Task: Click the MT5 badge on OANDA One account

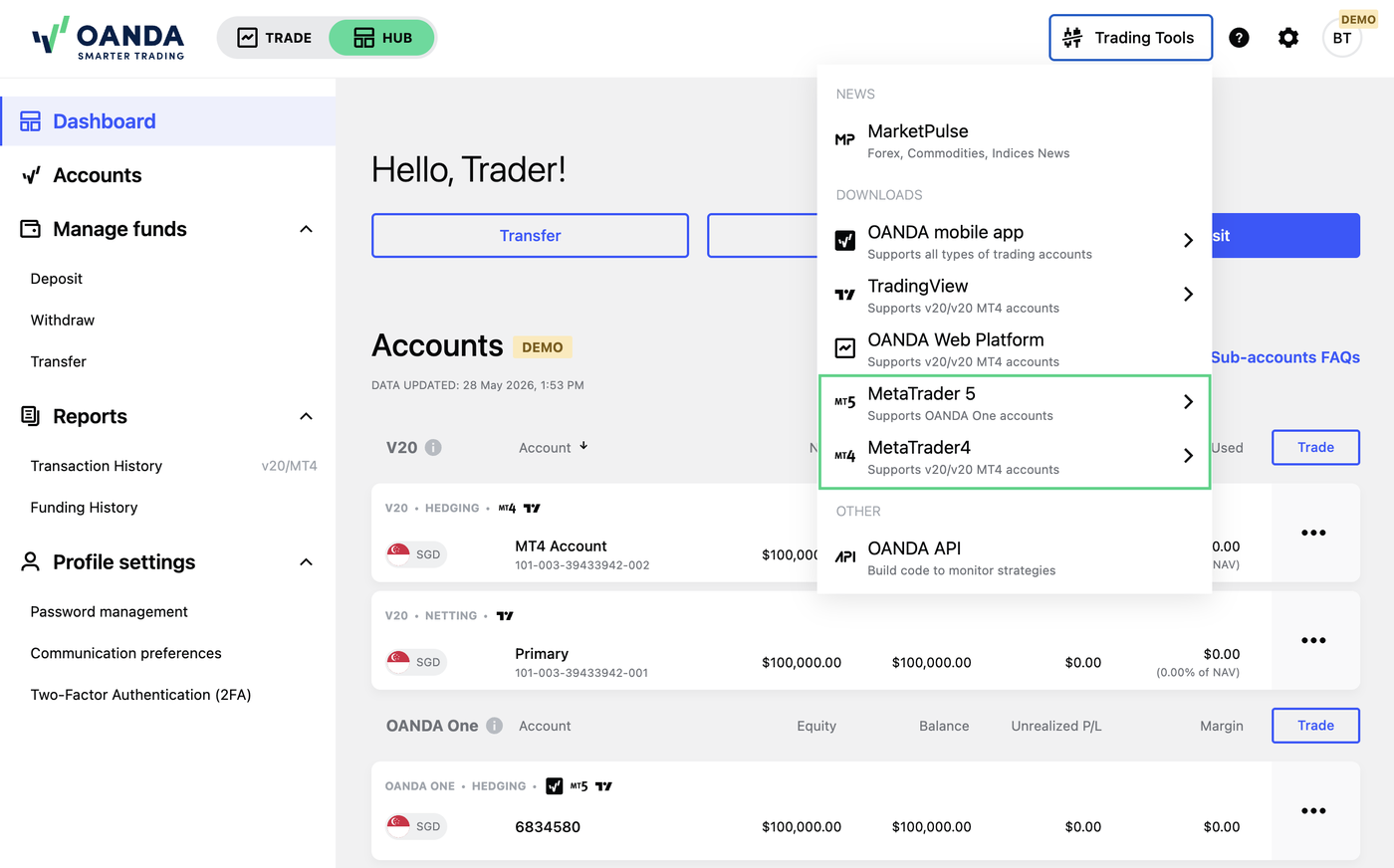Action: pos(579,786)
